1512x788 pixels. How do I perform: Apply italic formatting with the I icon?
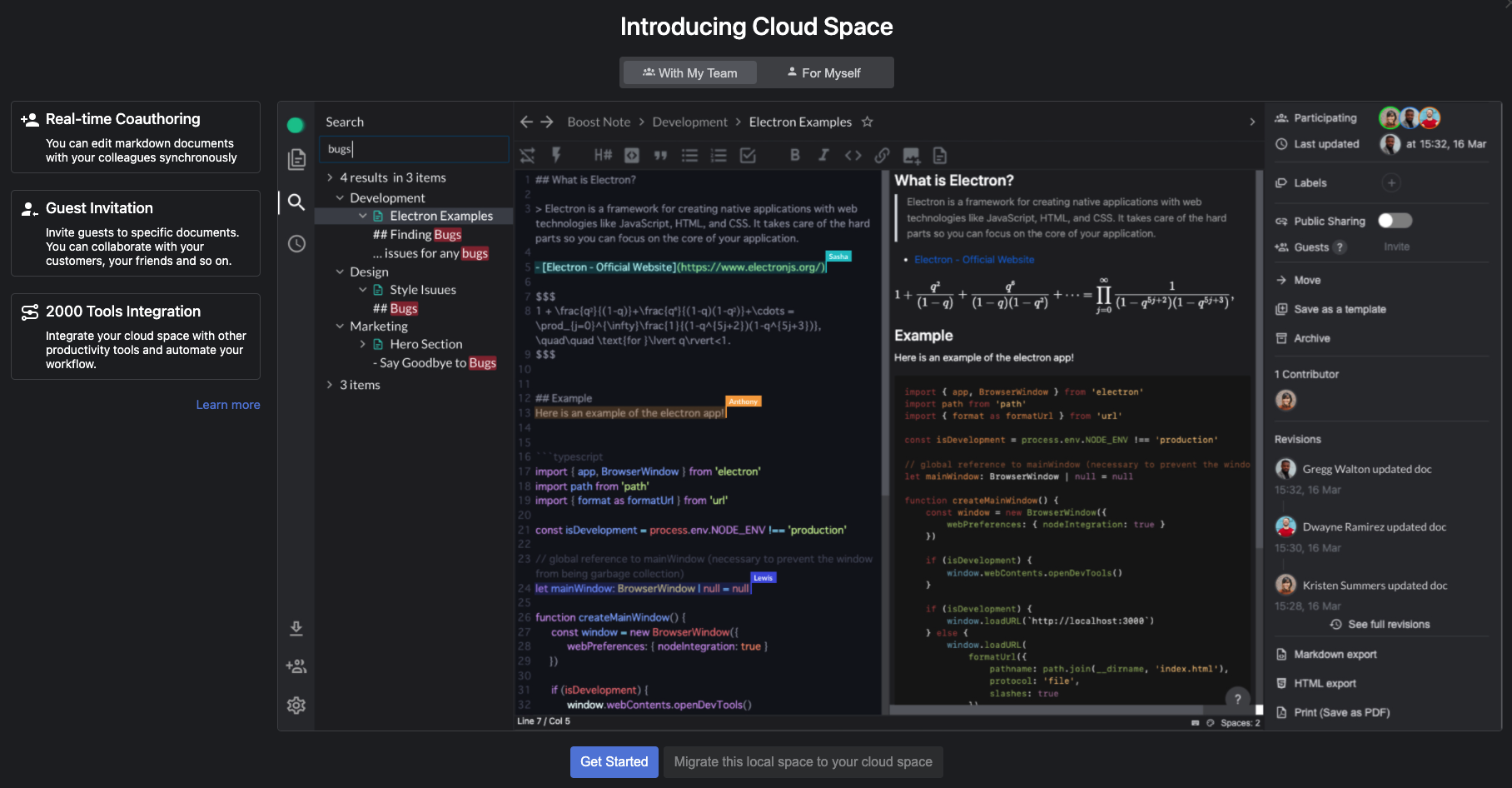point(823,155)
